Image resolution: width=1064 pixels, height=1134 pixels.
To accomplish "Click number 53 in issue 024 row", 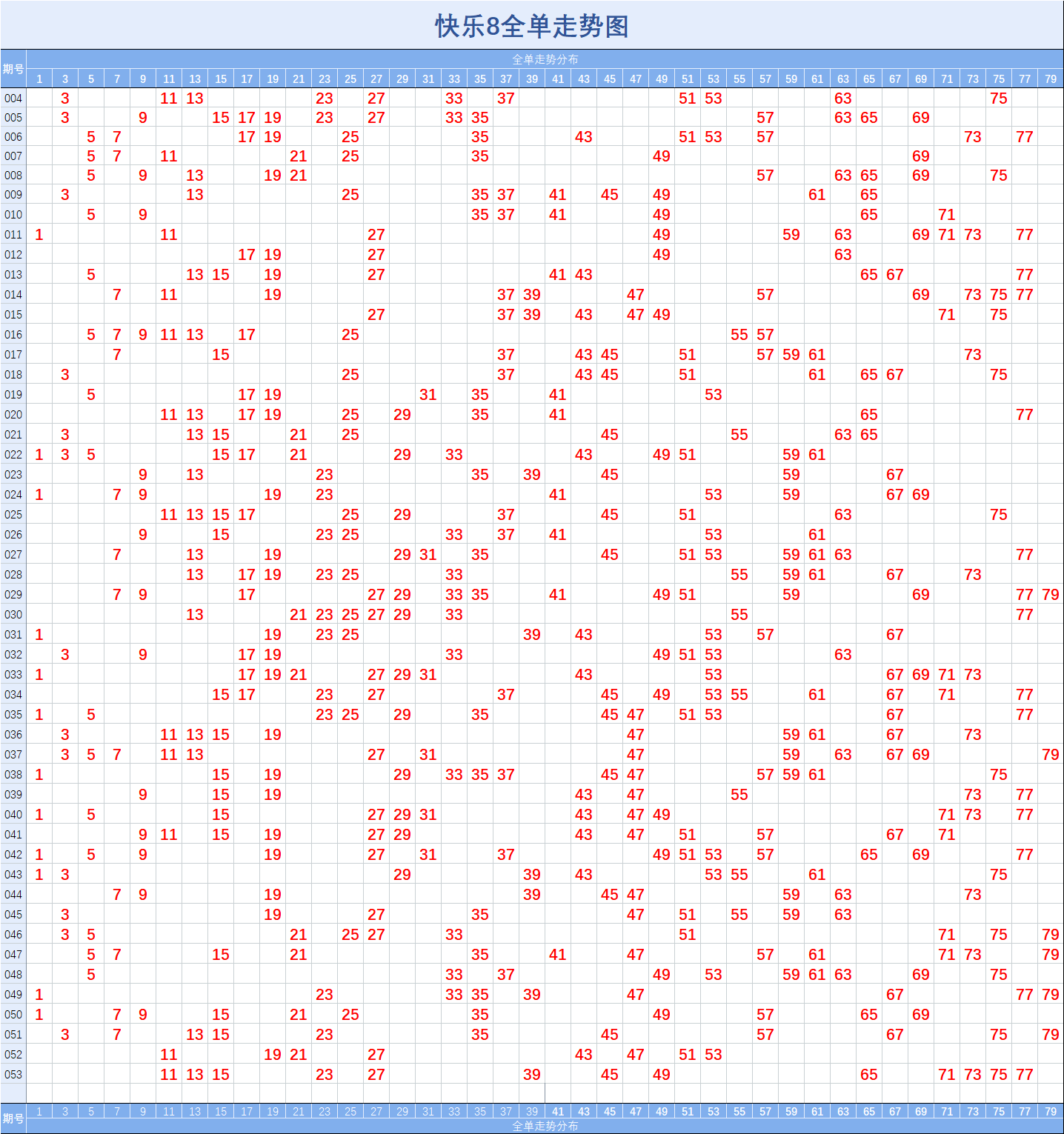I will (714, 494).
